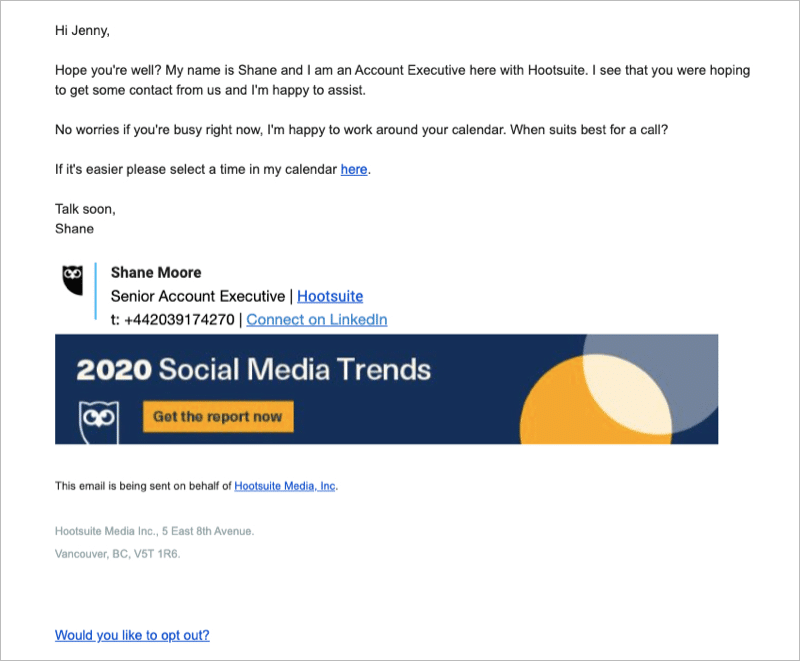800x661 pixels.
Task: Follow the Connect on LinkedIn link
Action: point(317,320)
